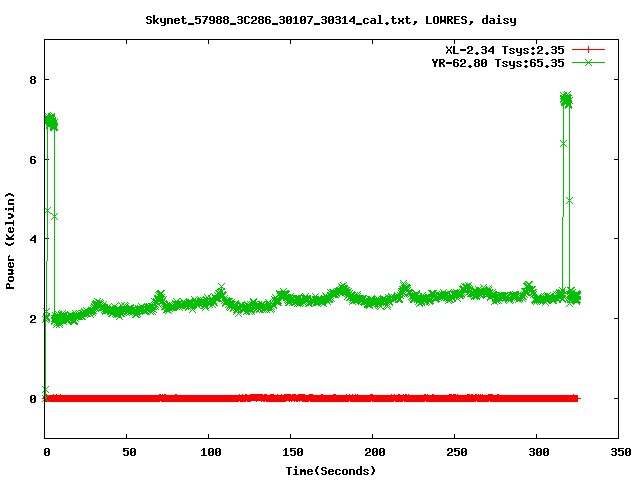
Task: Click the y-axis tick label 4
Action: [x=33, y=239]
